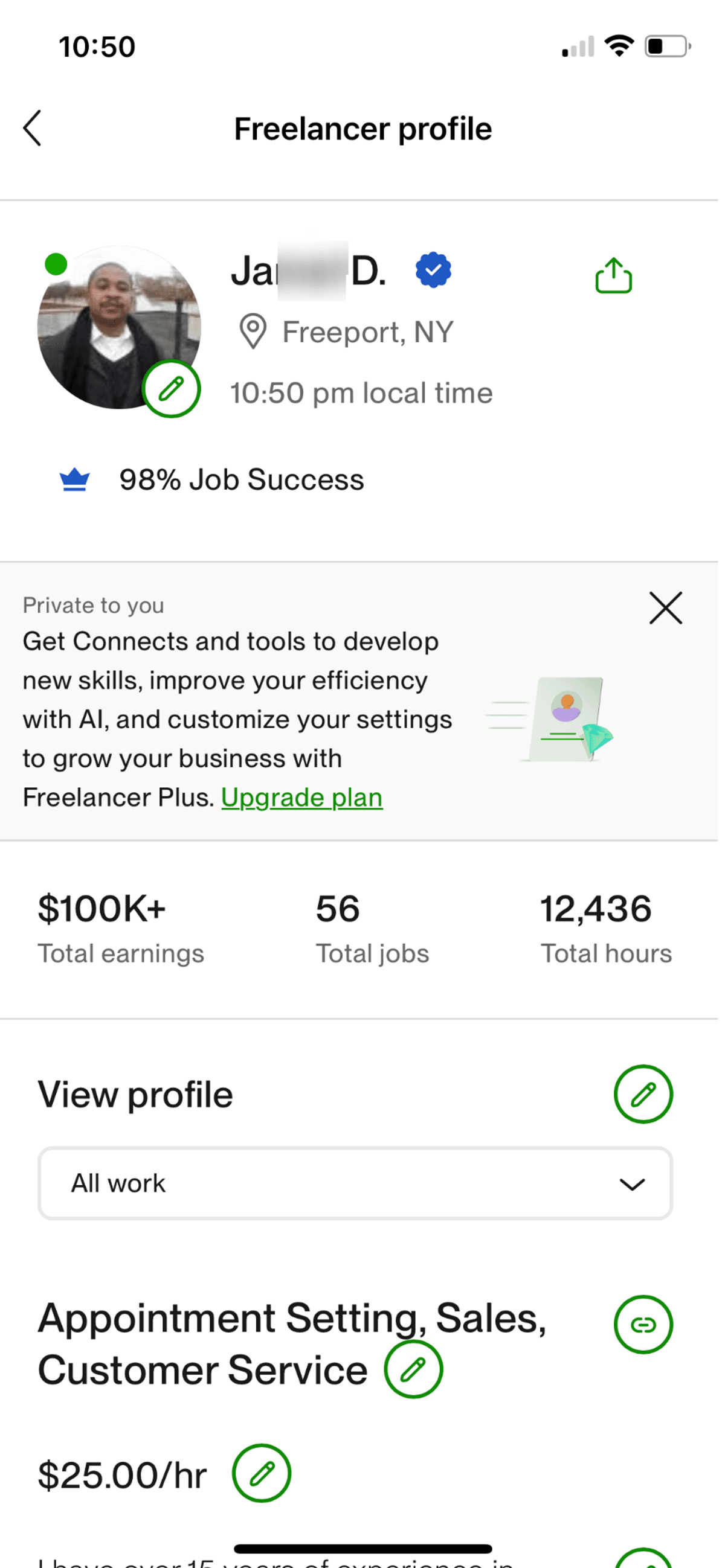Edit the $25.00/hr hourly rate
The image size is (725, 1568).
262,1473
